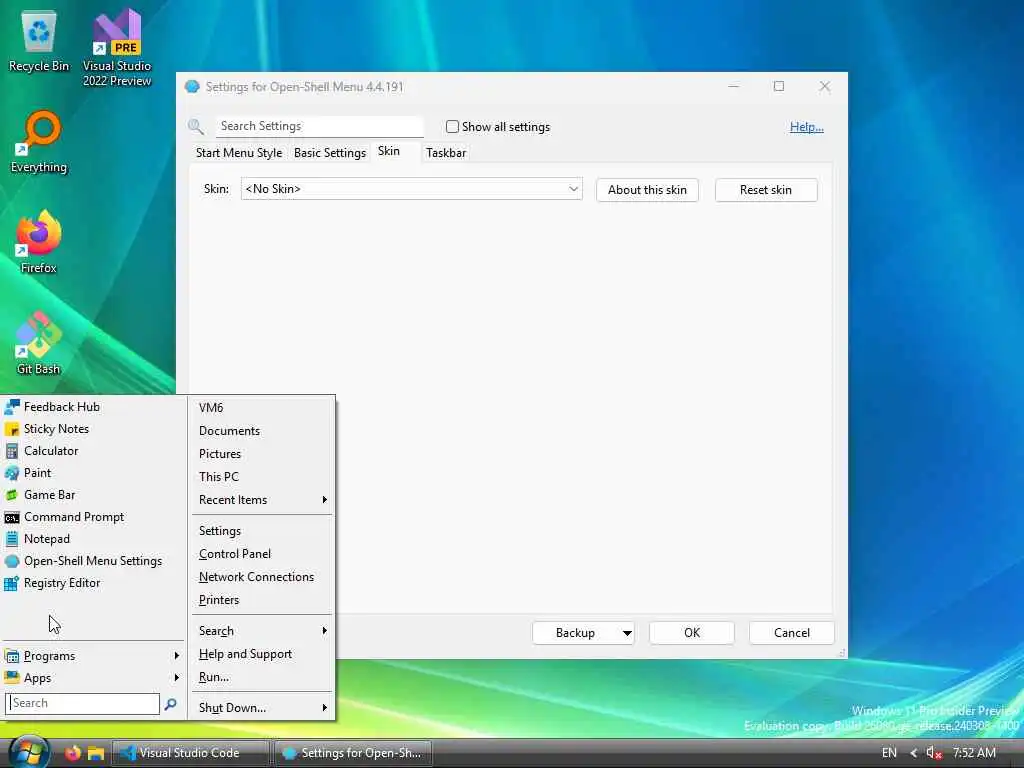Open Pictures from start menu
The height and width of the screenshot is (768, 1024).
tap(263, 454)
